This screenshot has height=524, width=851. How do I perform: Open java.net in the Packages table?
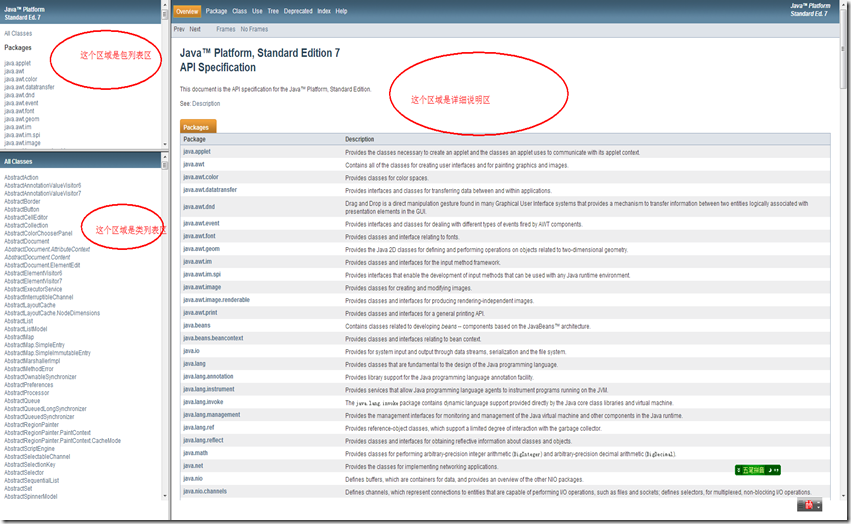[x=193, y=466]
